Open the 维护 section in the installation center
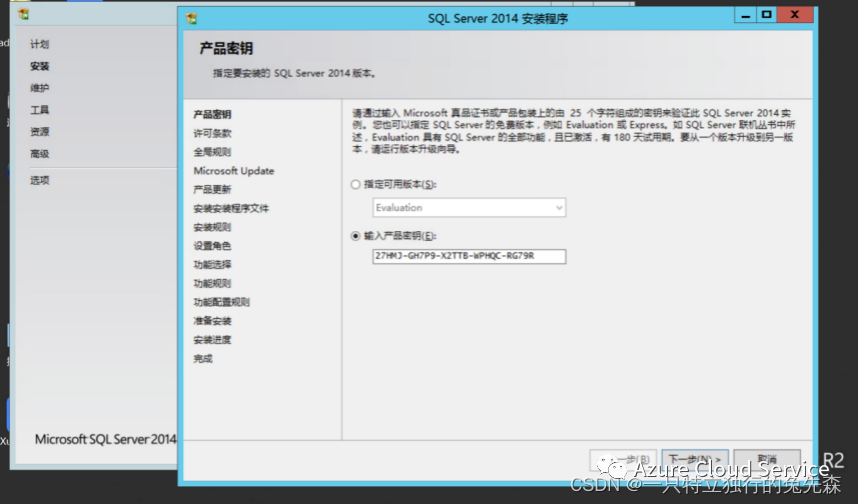The width and height of the screenshot is (858, 504). tap(39, 88)
